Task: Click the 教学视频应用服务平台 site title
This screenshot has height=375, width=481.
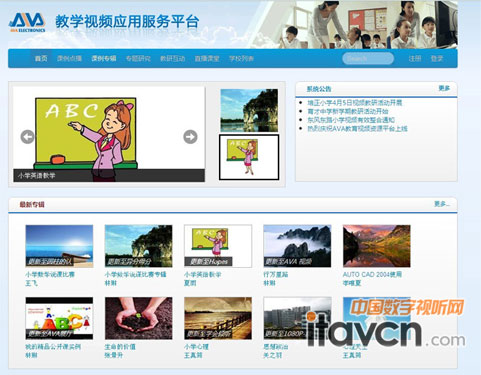Action: pyautogui.click(x=127, y=22)
